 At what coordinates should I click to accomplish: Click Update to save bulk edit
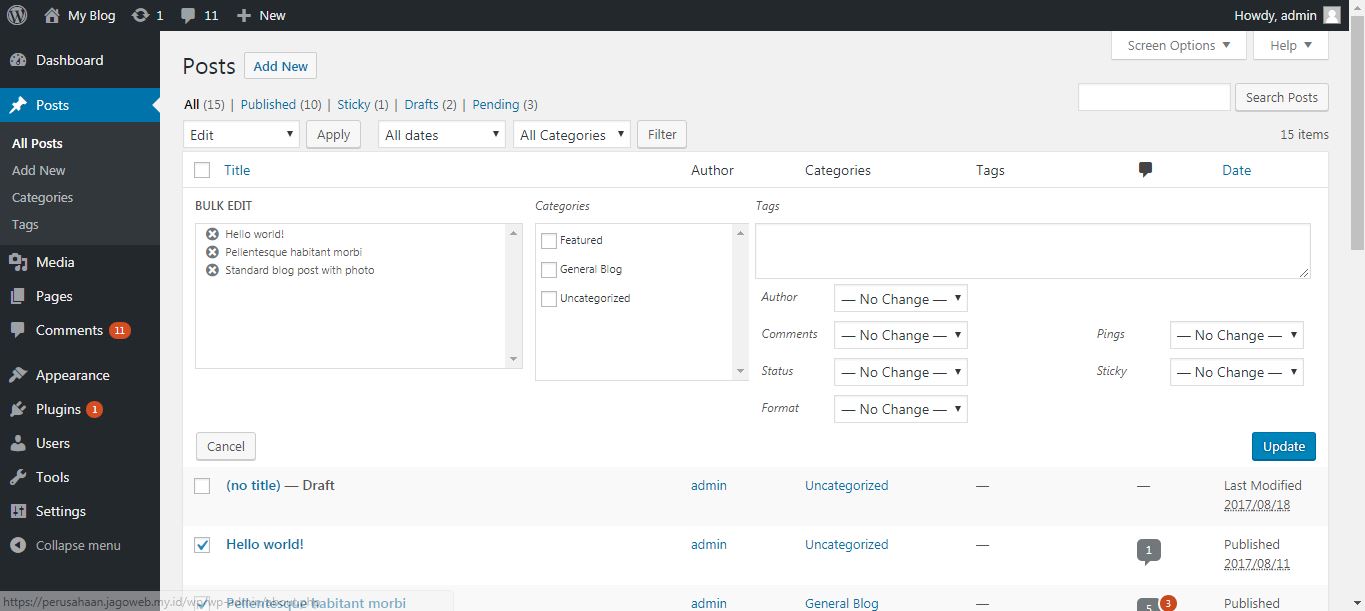1284,446
